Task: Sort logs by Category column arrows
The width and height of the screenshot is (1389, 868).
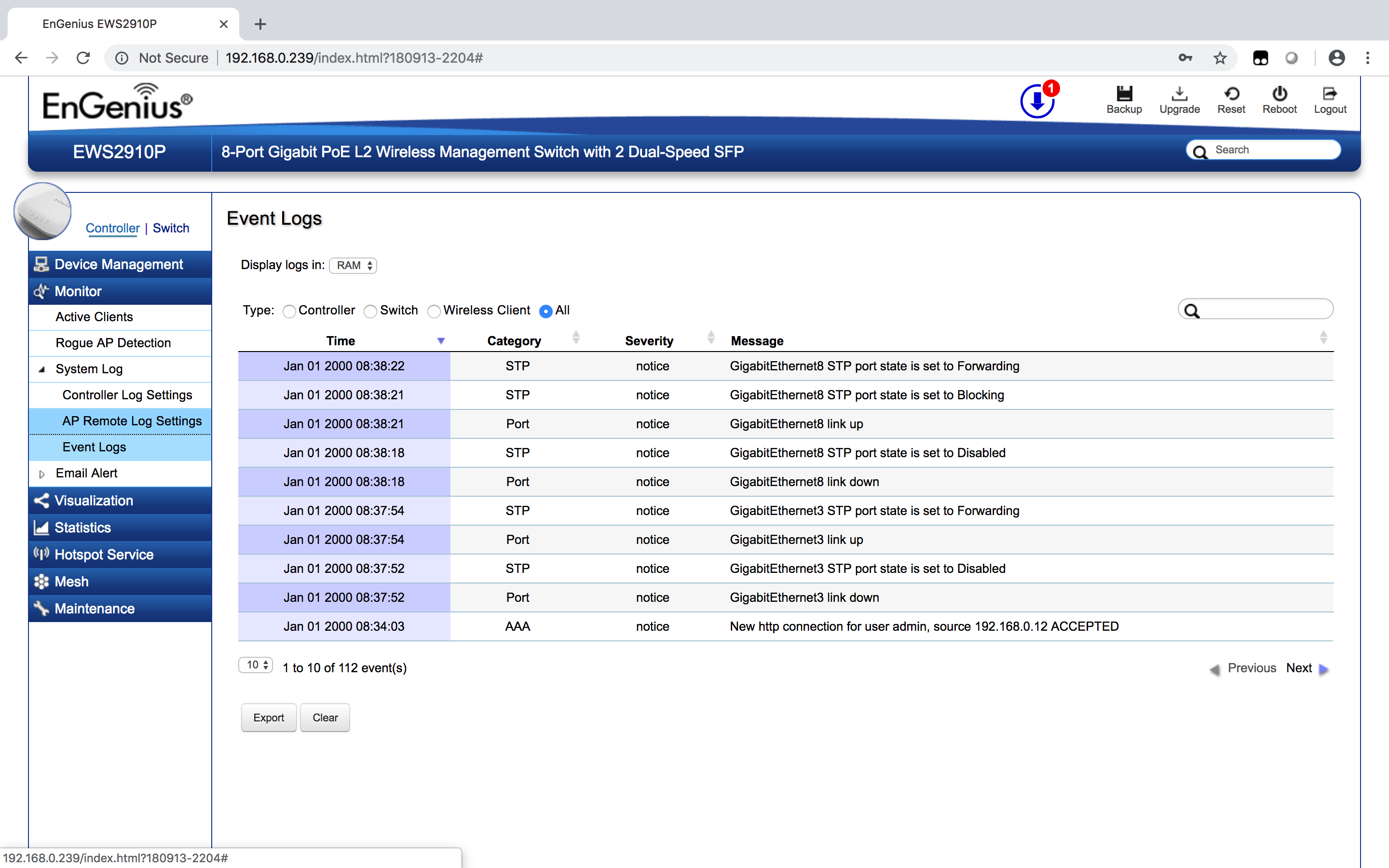Action: click(576, 338)
